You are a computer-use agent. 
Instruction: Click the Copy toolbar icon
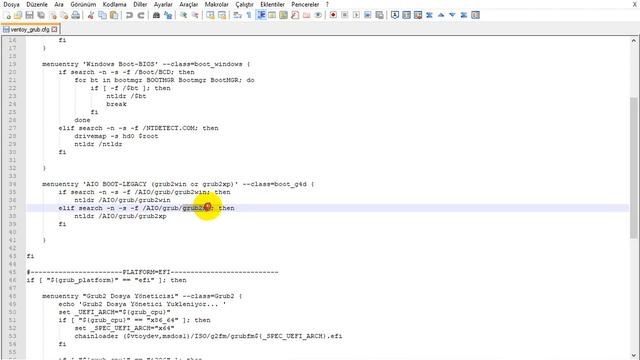102,15
